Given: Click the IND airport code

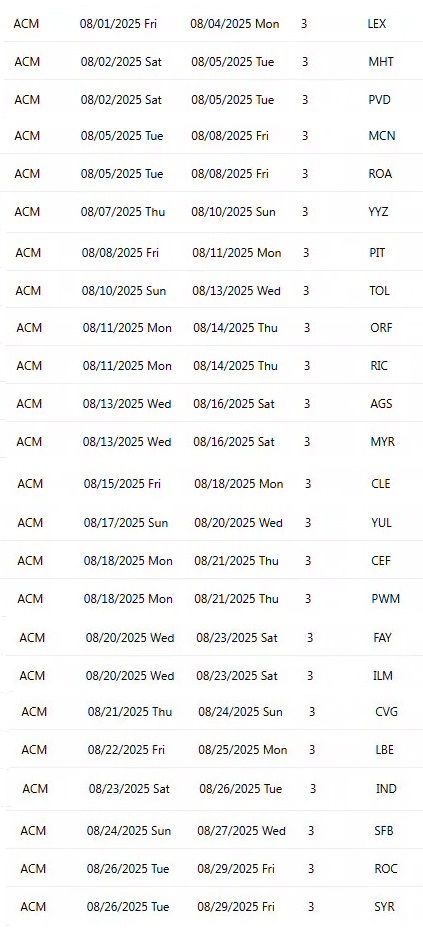Looking at the screenshot, I should pyautogui.click(x=386, y=789).
